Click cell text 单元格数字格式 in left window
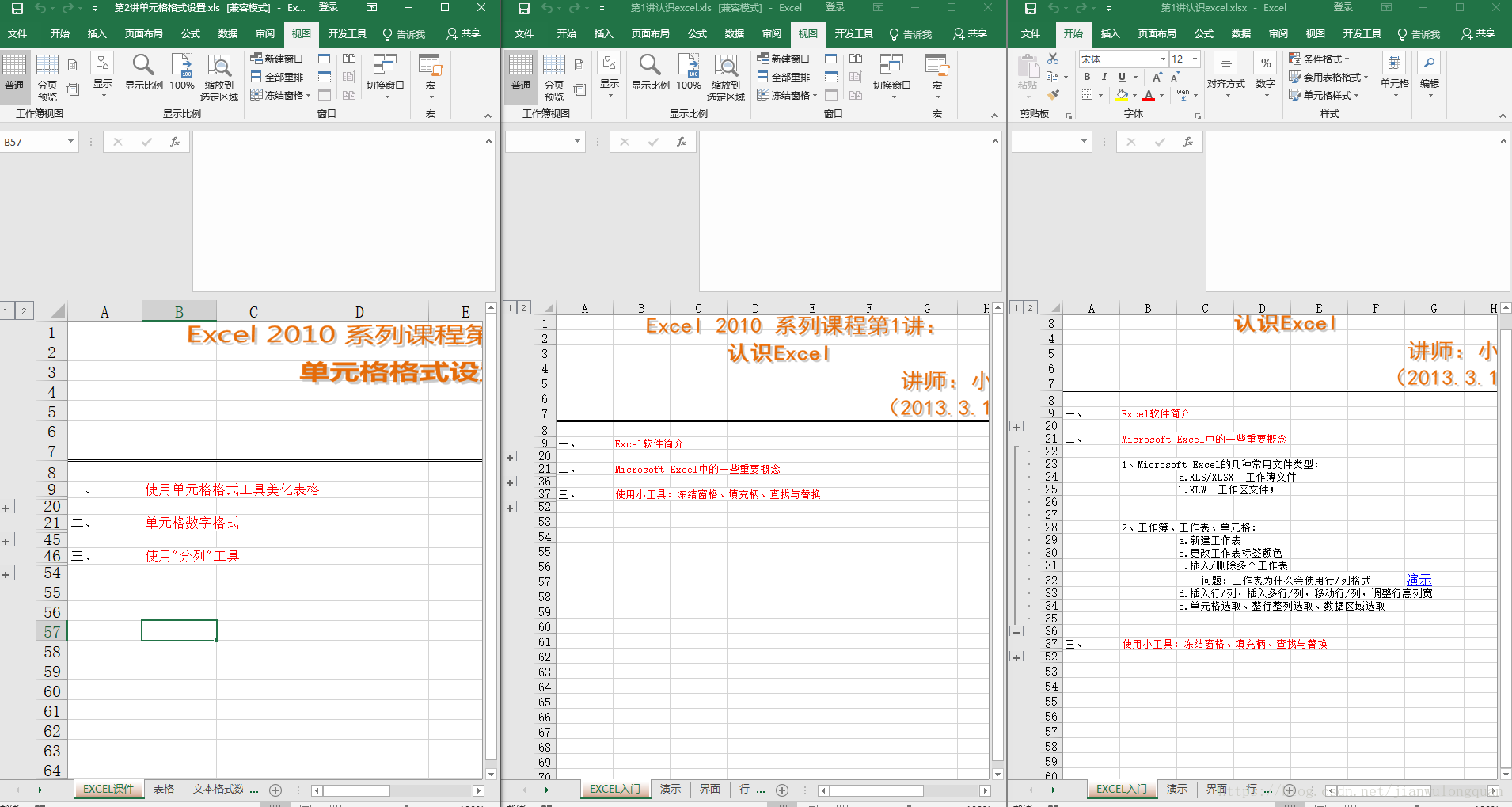This screenshot has width=1512, height=807. [x=192, y=523]
